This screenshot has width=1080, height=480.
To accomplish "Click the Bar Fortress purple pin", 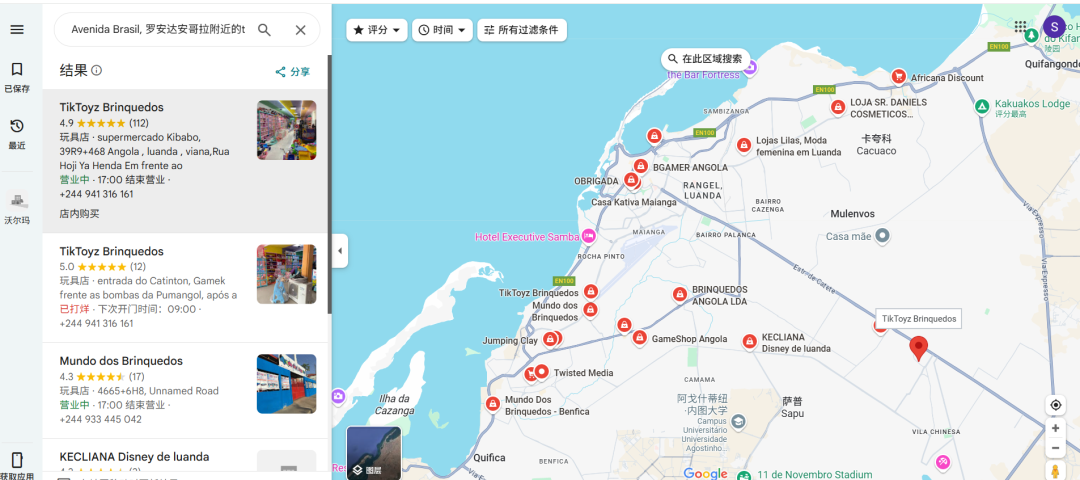I will pos(750,67).
